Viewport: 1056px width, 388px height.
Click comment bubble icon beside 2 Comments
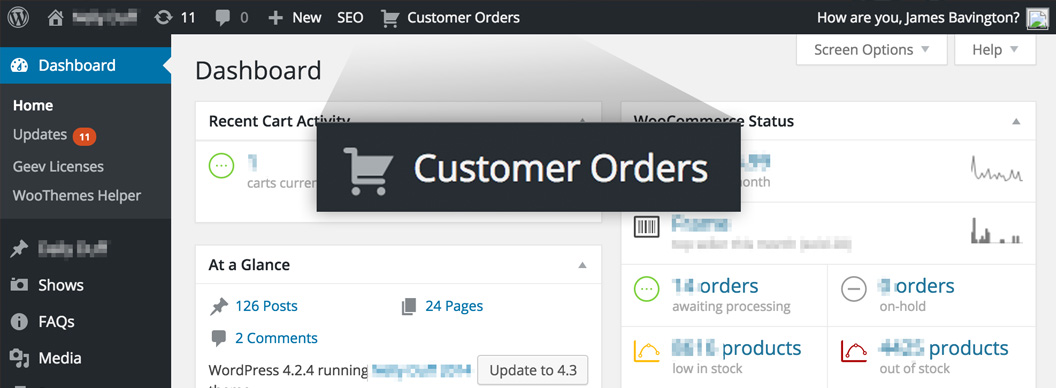click(x=218, y=338)
